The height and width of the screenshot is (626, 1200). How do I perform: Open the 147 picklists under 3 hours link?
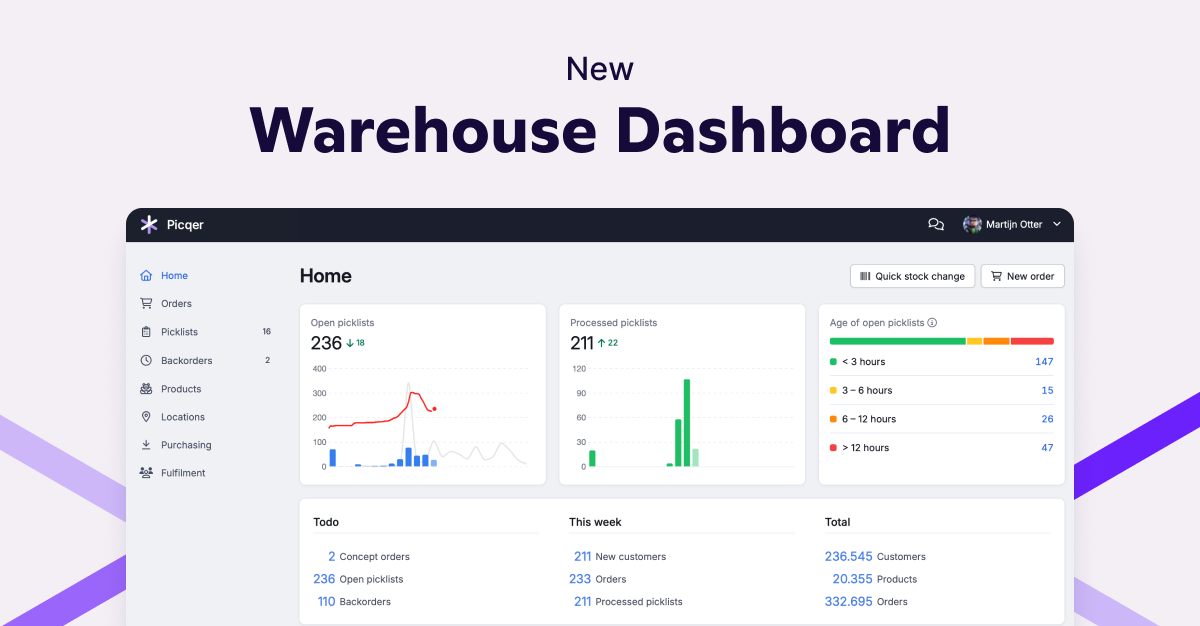[1046, 361]
